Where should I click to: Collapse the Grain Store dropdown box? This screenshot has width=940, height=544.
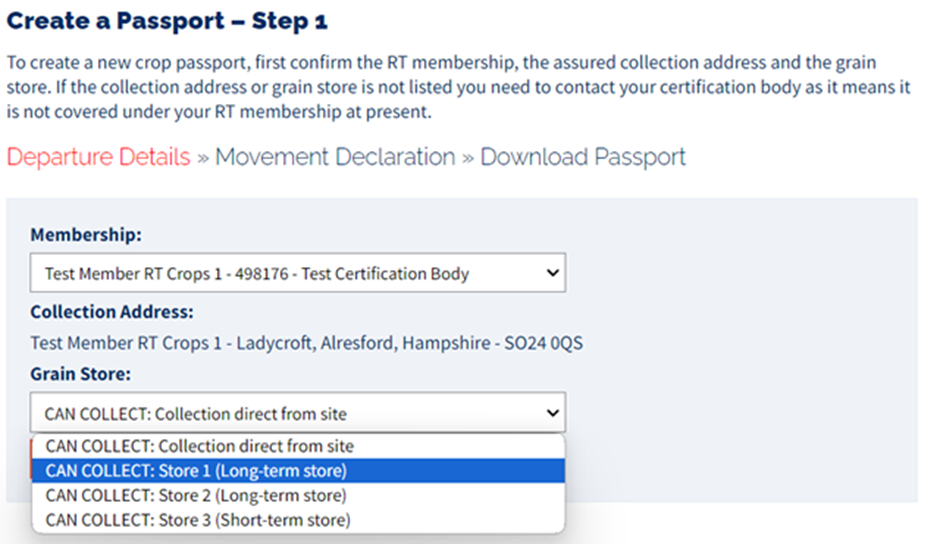(297, 412)
